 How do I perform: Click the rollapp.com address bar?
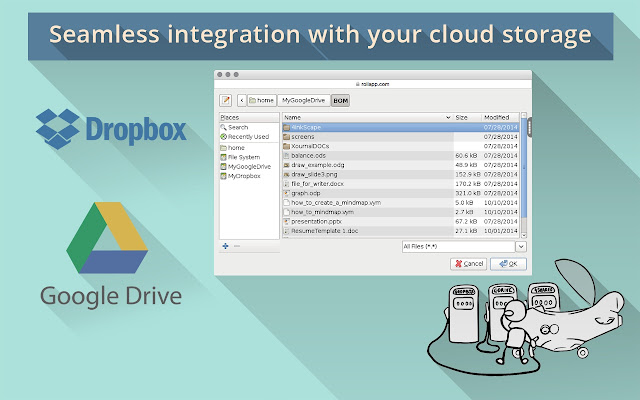tap(373, 84)
